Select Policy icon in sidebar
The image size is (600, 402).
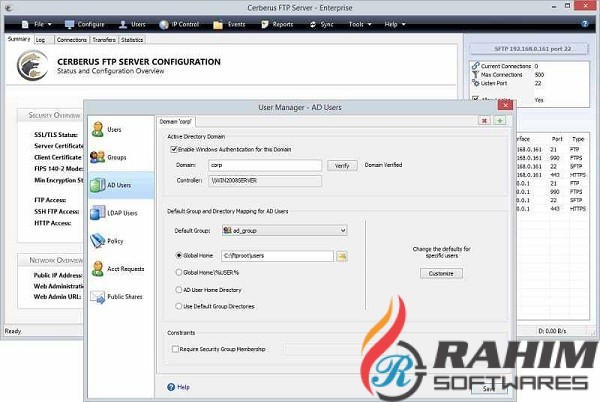pyautogui.click(x=97, y=241)
